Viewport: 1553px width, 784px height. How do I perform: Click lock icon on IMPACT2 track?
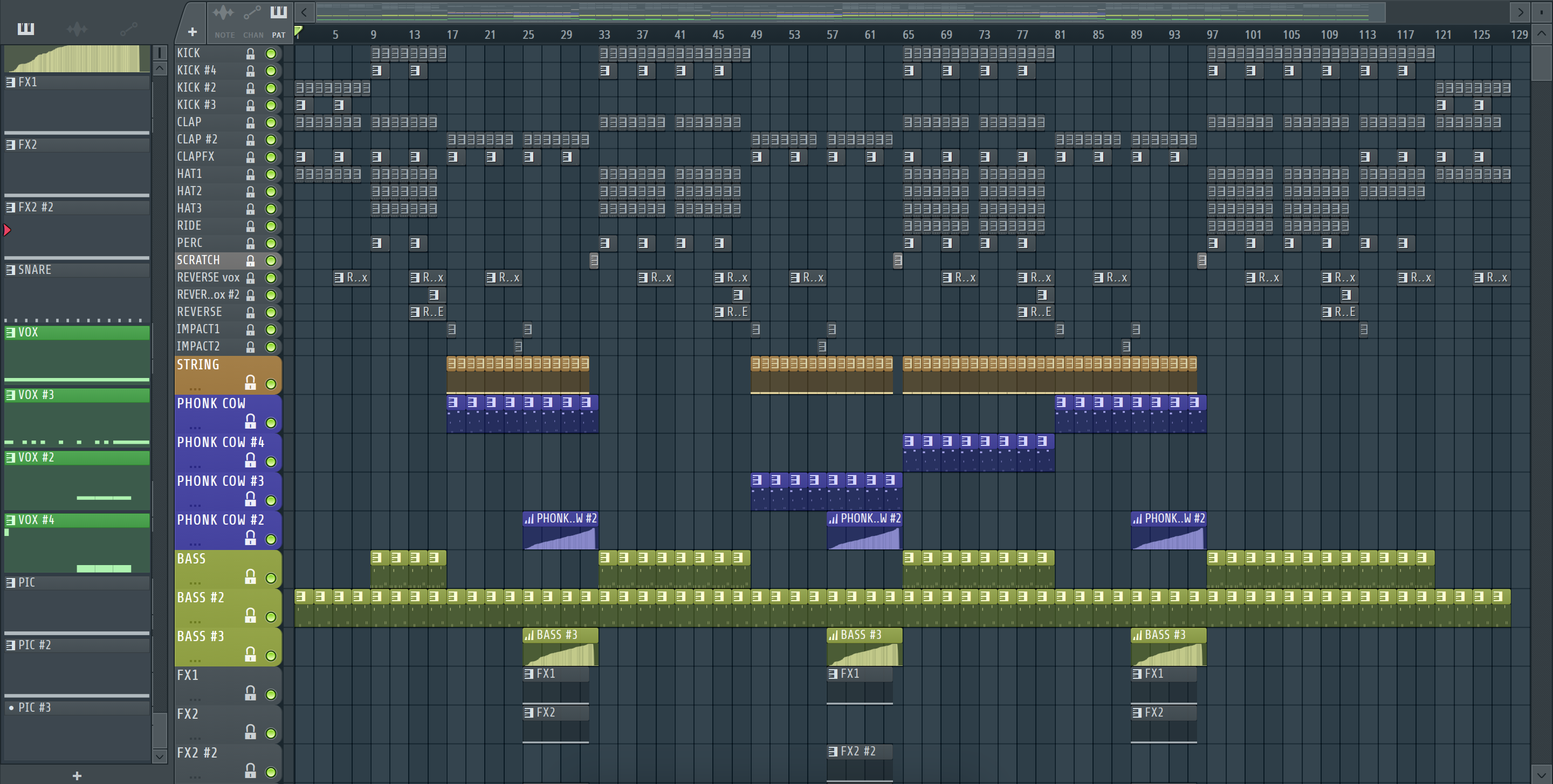click(250, 347)
